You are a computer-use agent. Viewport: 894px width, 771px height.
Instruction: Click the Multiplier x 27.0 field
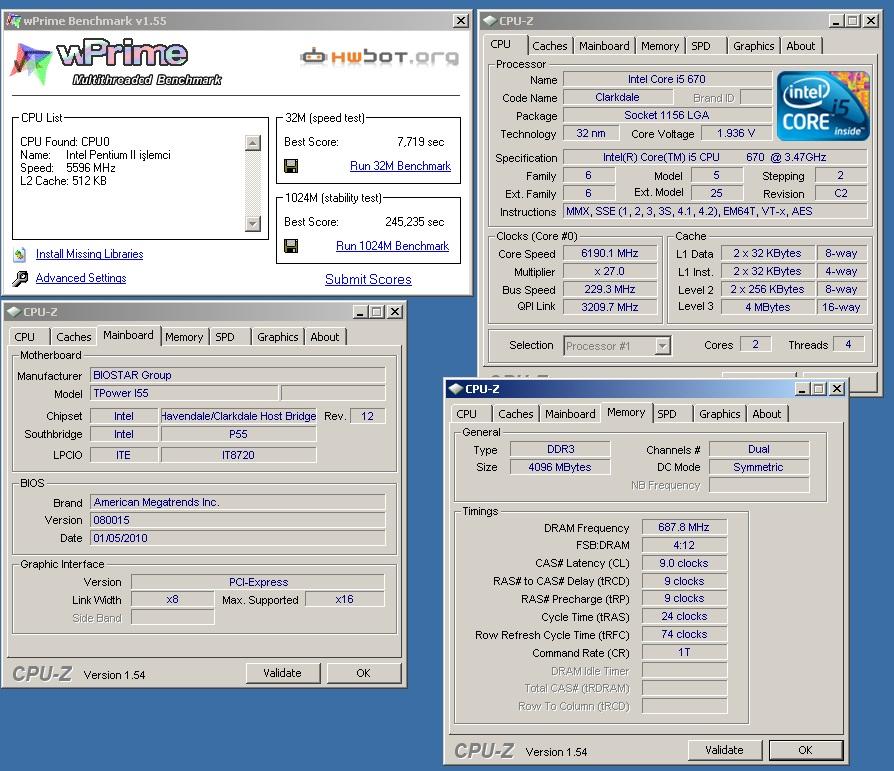[x=610, y=271]
